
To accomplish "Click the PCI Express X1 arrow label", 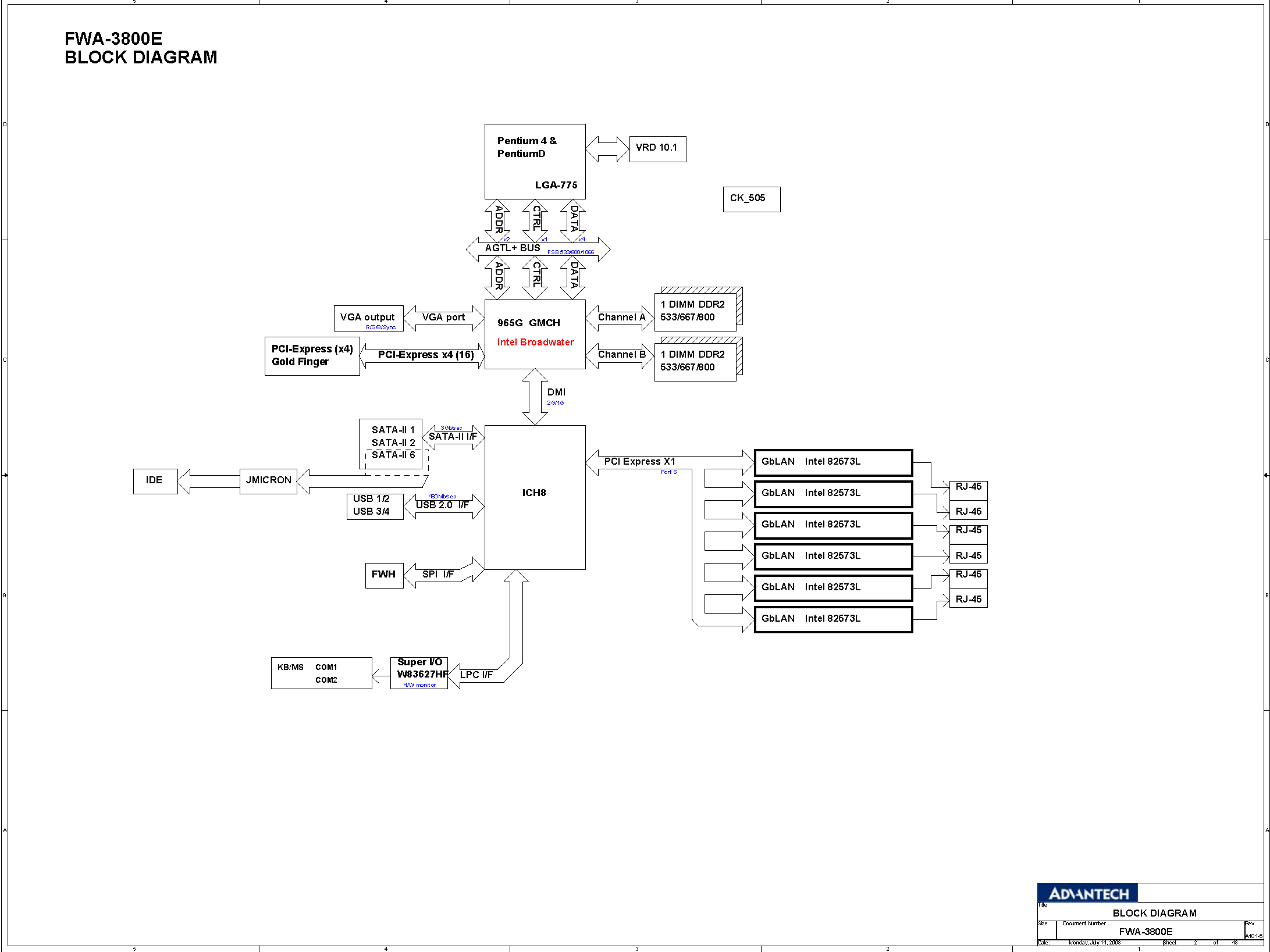I will (x=639, y=461).
